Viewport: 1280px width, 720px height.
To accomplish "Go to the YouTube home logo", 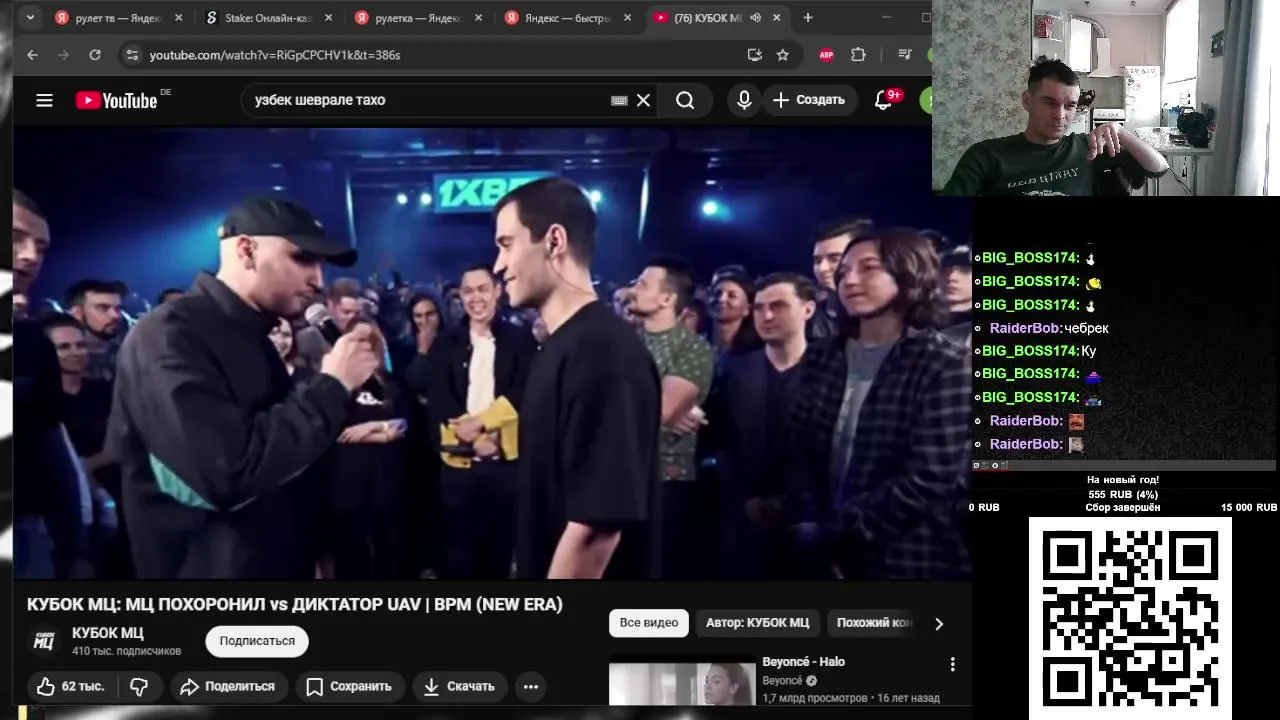I will pos(116,100).
